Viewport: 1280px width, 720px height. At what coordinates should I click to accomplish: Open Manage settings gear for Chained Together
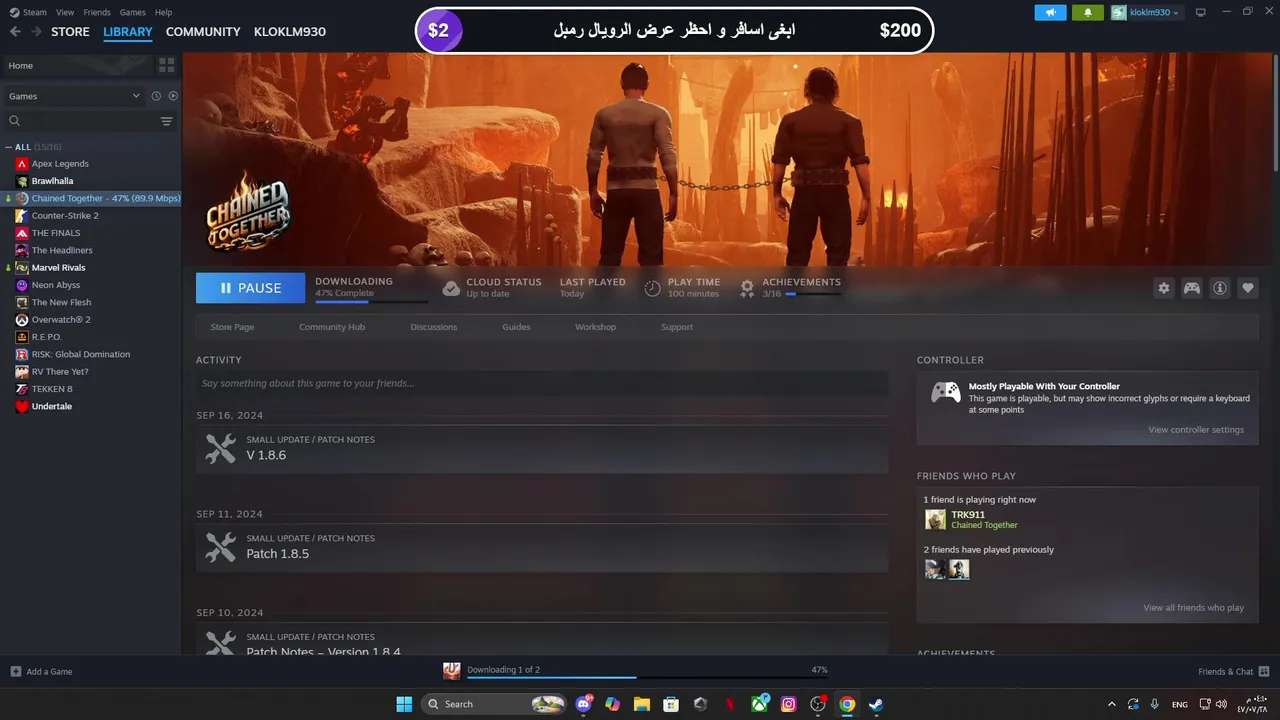pyautogui.click(x=1163, y=288)
